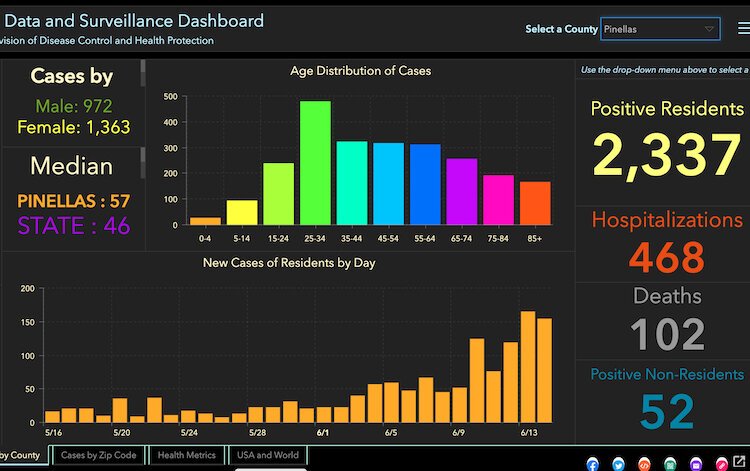Click the 6/1 date axis label
750x471 pixels.
323,432
